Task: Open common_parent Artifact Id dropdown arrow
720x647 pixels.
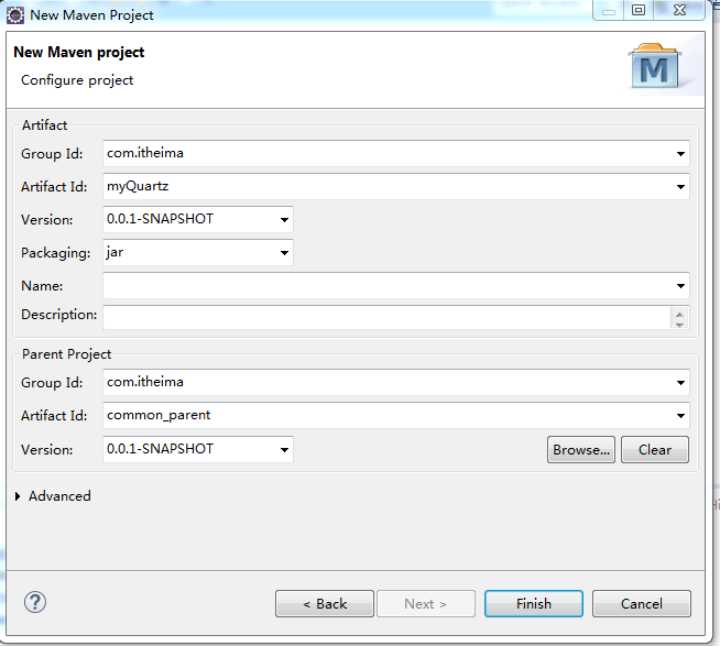Action: [681, 416]
